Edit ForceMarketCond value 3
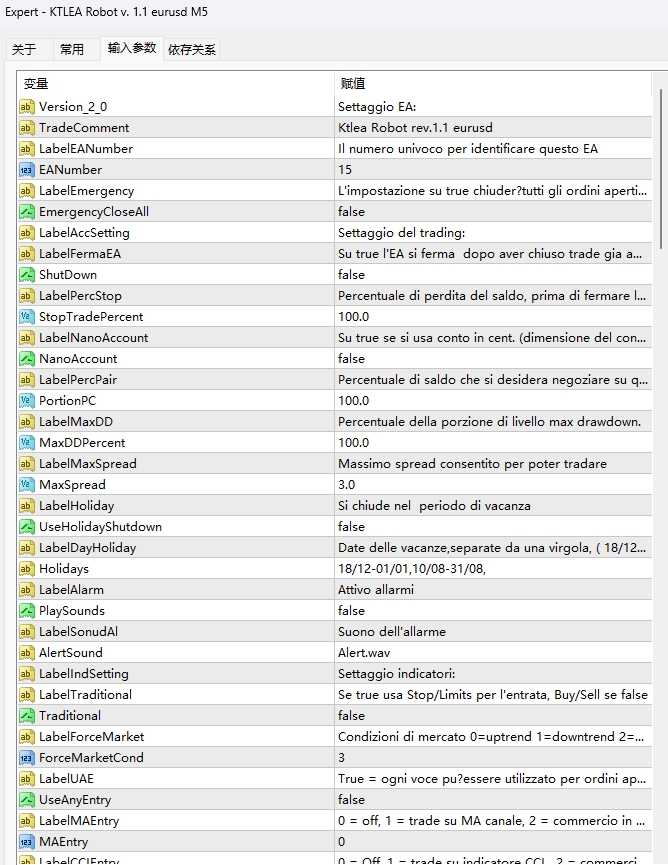 click(x=493, y=757)
